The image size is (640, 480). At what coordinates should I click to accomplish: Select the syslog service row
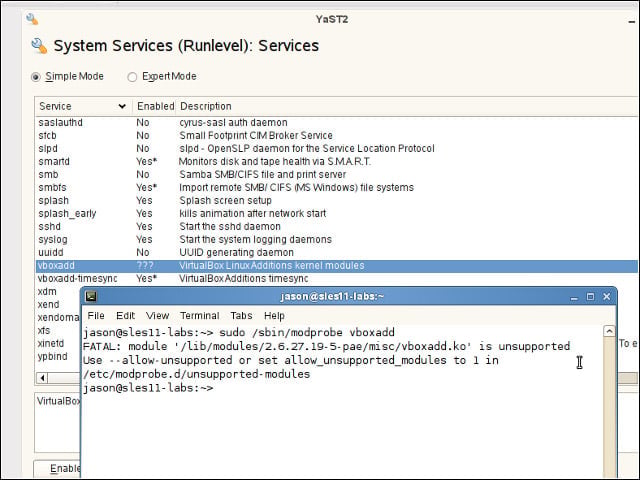pyautogui.click(x=337, y=240)
